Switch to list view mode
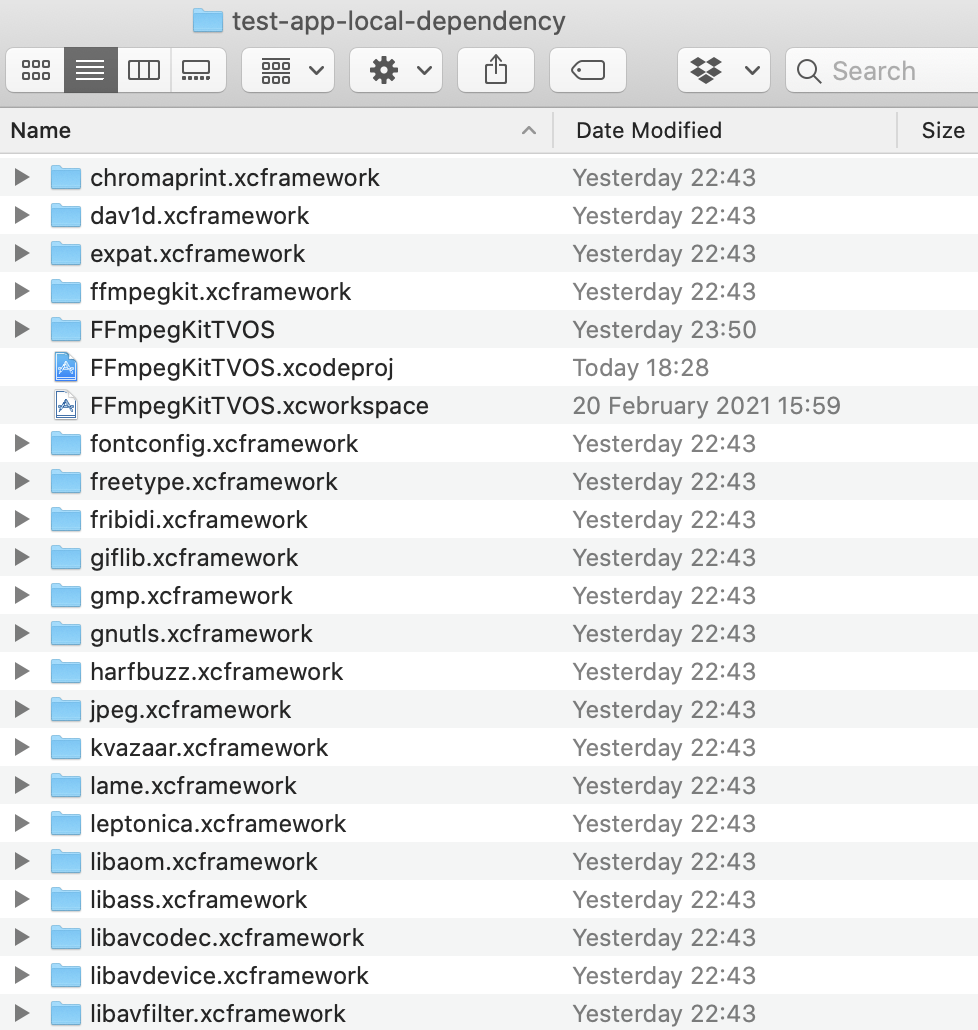 (x=90, y=71)
